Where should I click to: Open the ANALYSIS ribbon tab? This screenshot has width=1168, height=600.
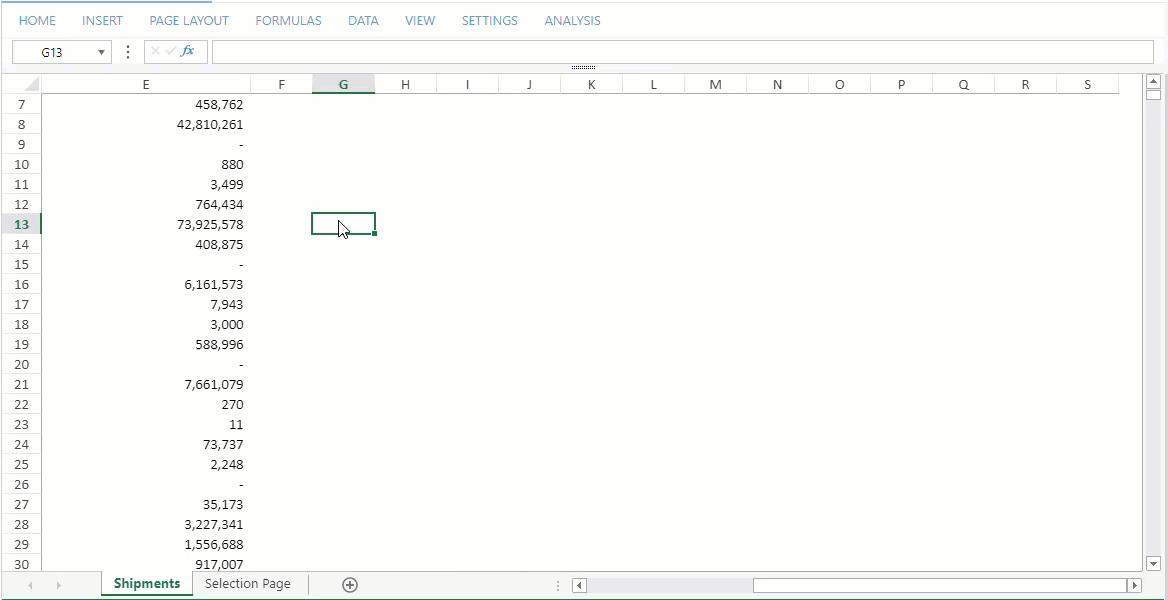(572, 20)
